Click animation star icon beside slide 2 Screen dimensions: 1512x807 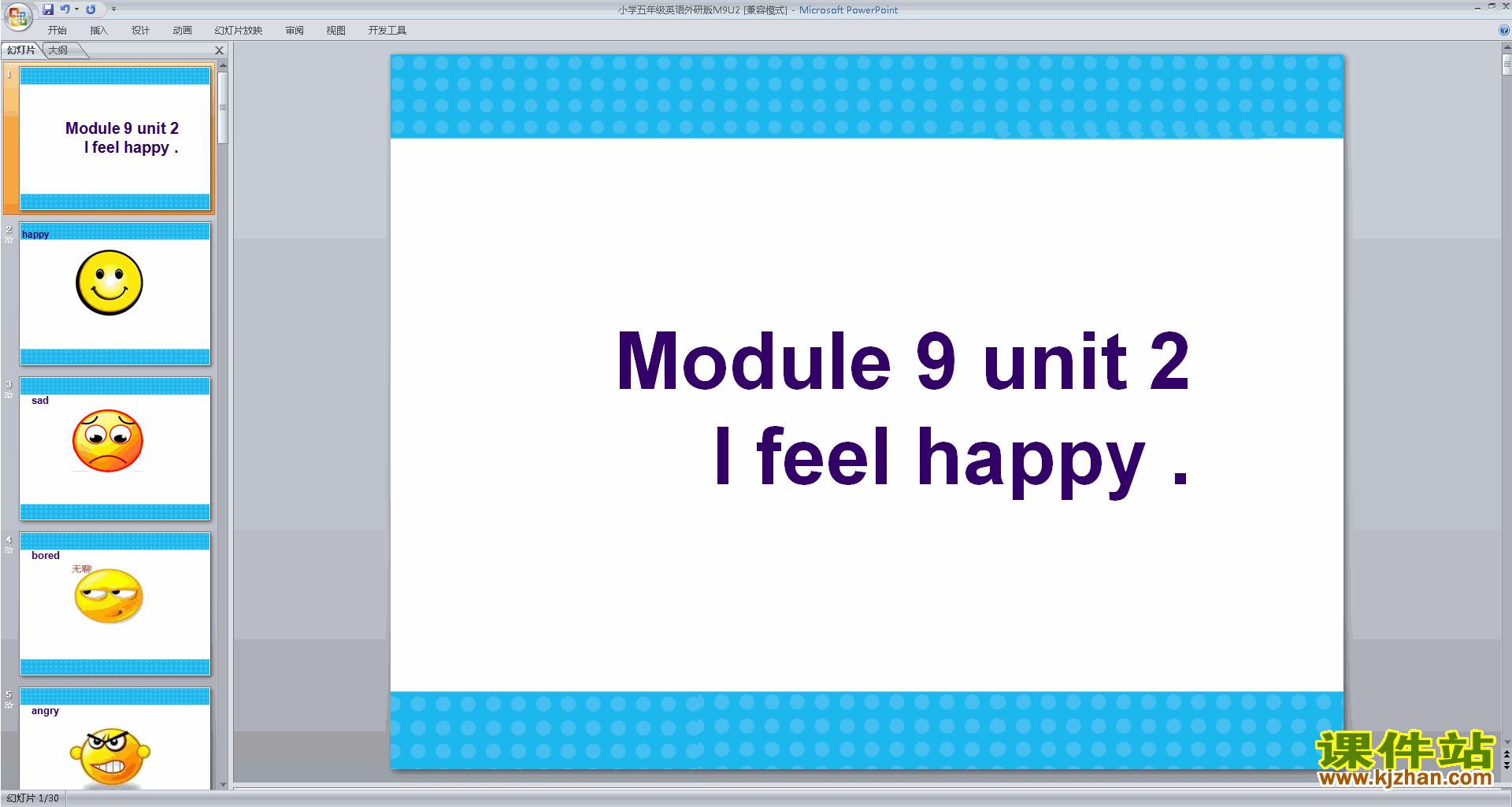tap(9, 240)
